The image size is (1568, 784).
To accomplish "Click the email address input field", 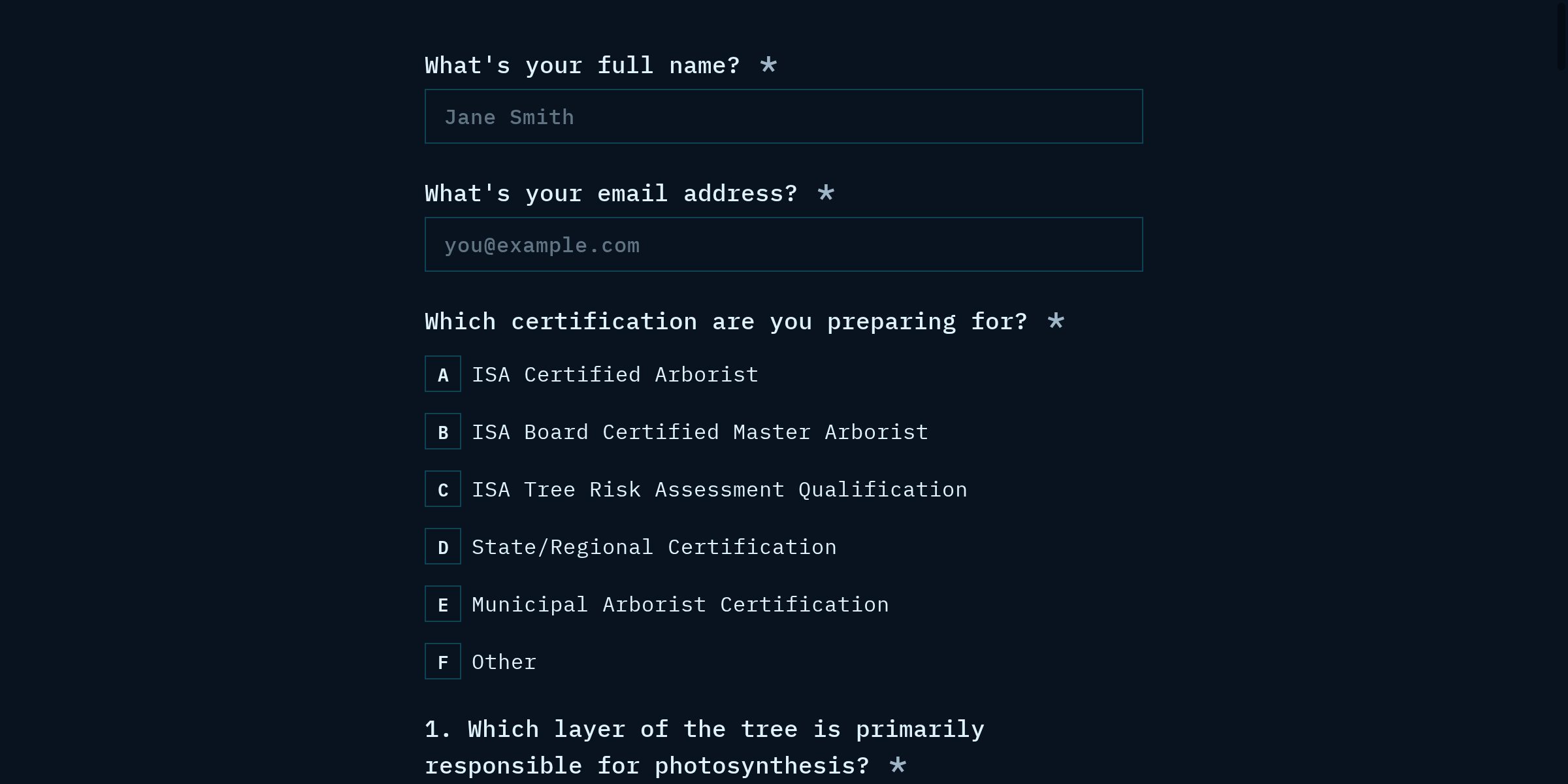I will click(783, 245).
